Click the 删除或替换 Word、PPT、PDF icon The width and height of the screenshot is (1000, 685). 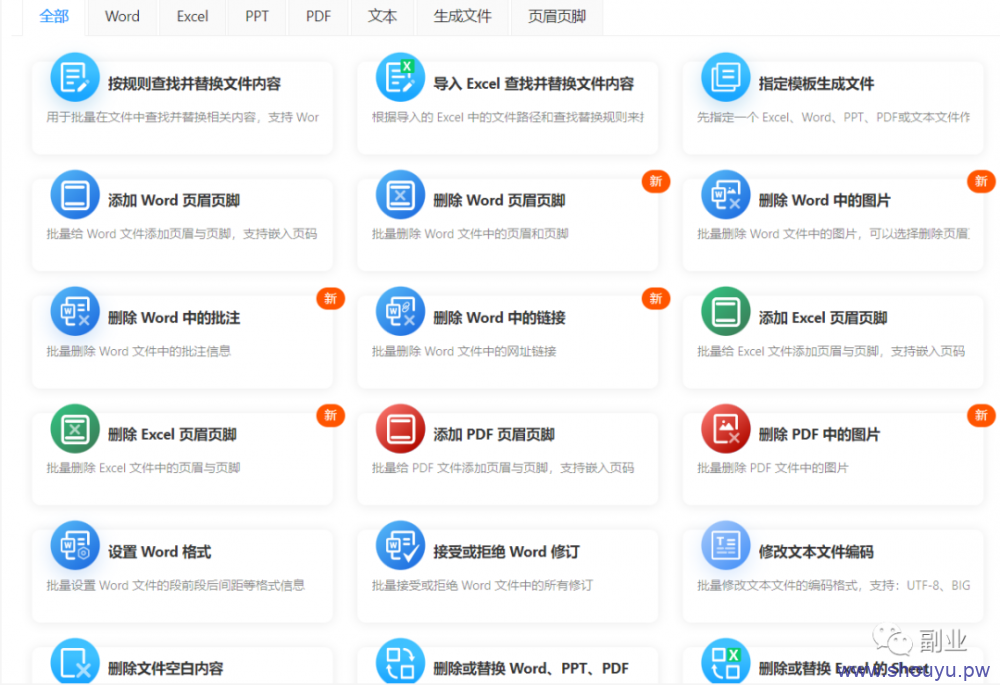(x=400, y=661)
